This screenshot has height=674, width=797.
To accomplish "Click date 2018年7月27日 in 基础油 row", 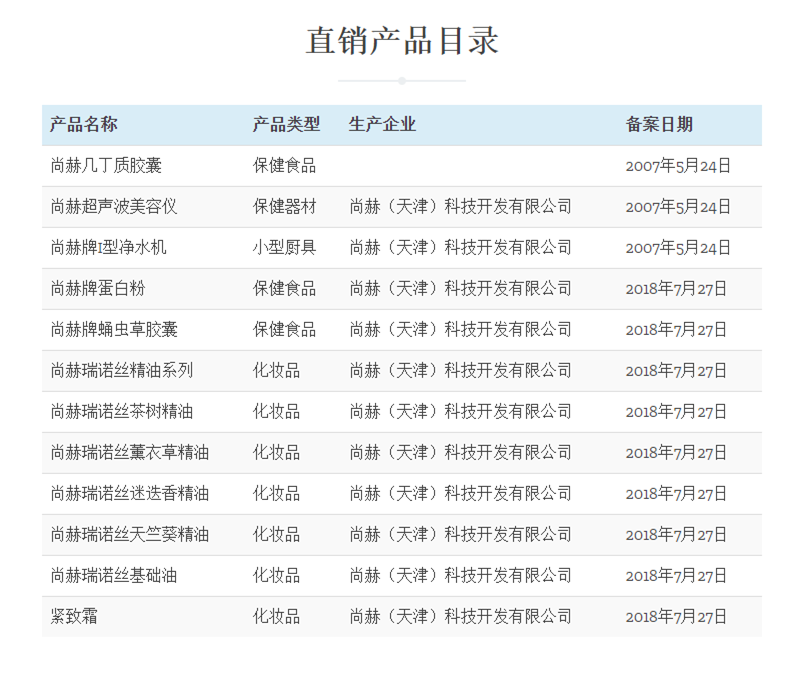I will 676,576.
